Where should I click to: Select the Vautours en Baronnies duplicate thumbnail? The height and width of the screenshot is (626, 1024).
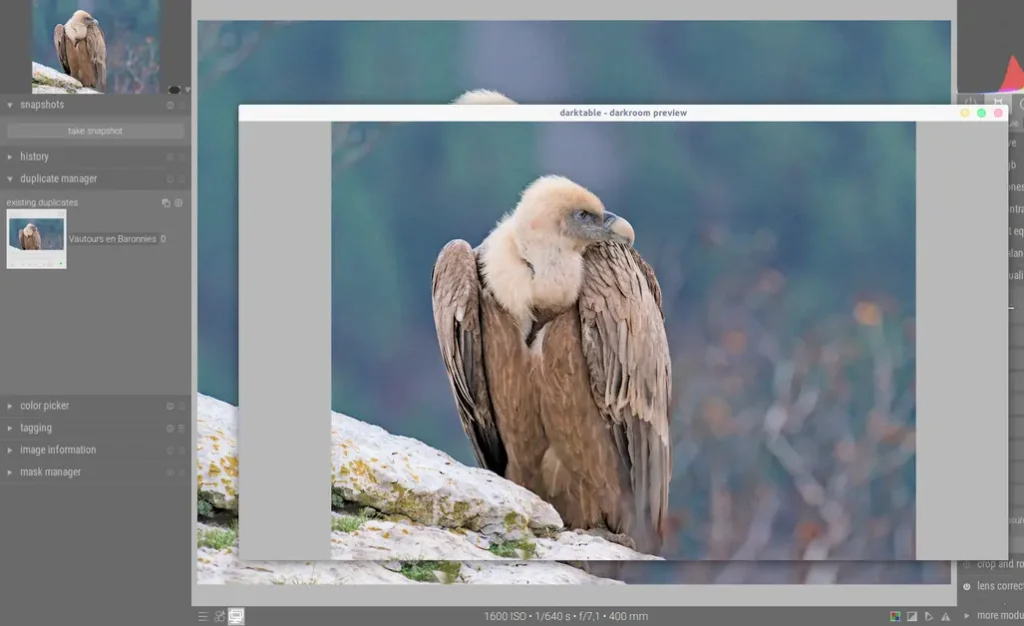pos(36,238)
